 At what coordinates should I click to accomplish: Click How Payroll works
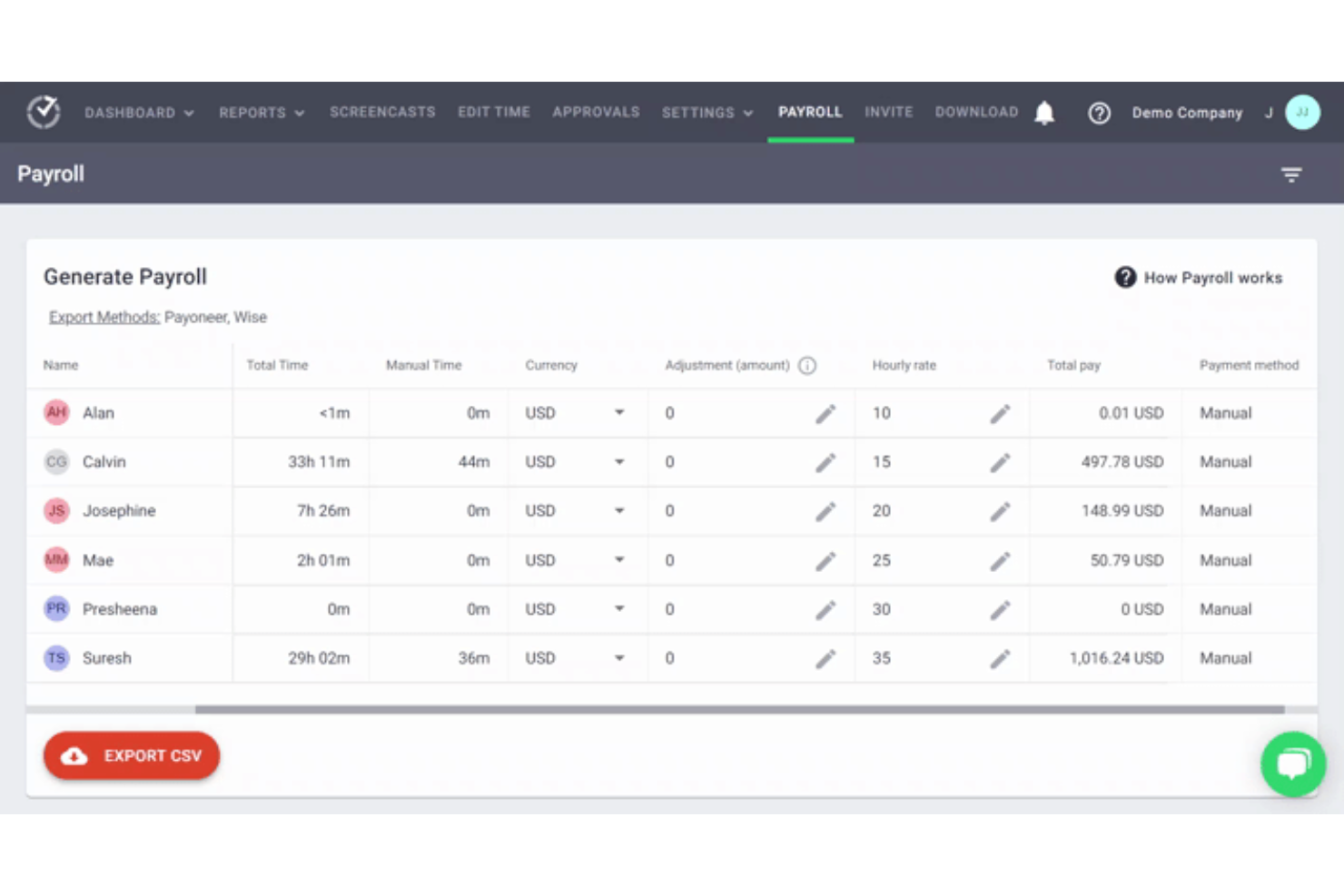[x=1212, y=278]
